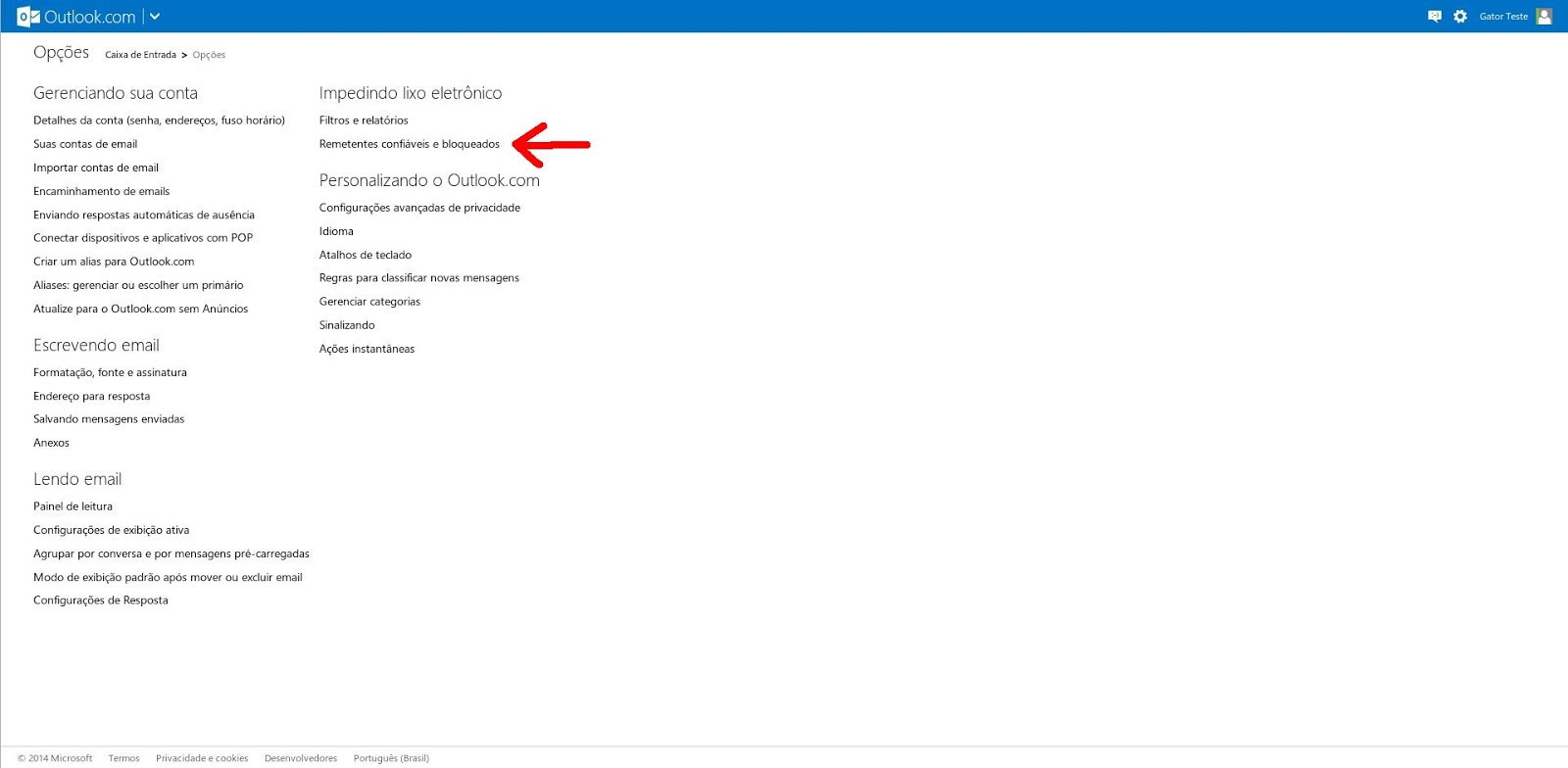
Task: Open Agrupar por conversa option
Action: (171, 553)
